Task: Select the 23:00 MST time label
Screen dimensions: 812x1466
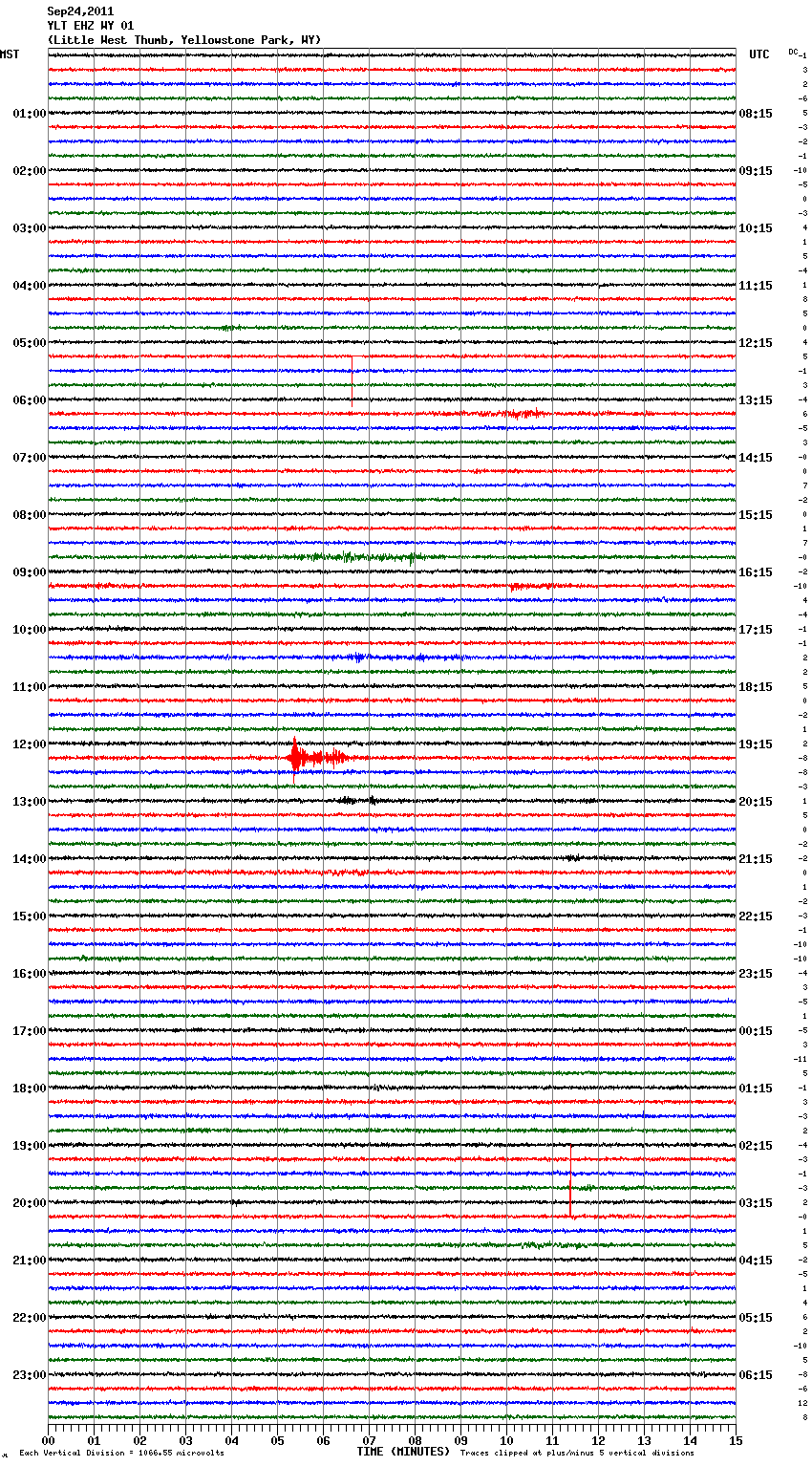Action: [x=30, y=1375]
